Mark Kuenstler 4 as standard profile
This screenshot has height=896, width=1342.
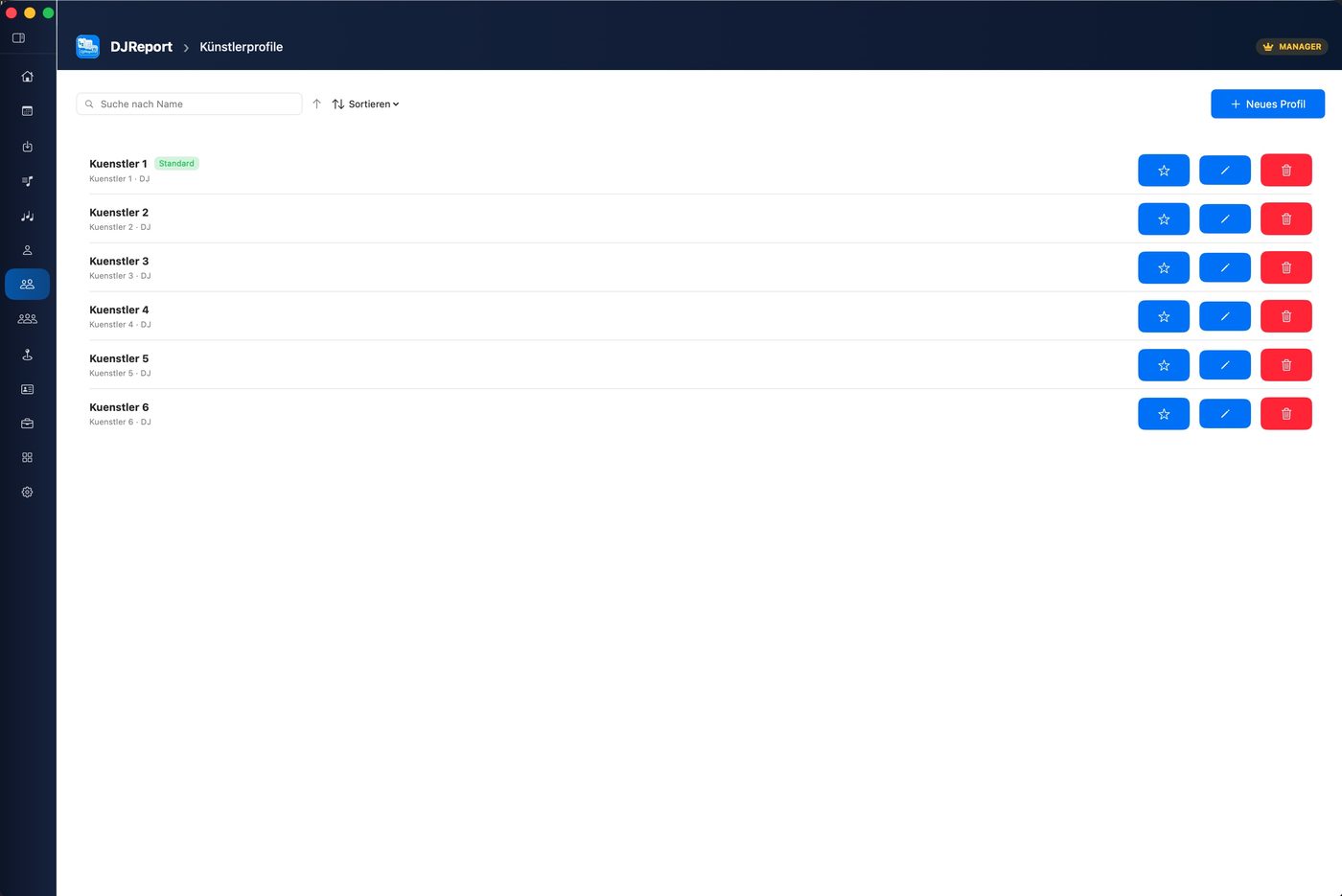point(1163,316)
